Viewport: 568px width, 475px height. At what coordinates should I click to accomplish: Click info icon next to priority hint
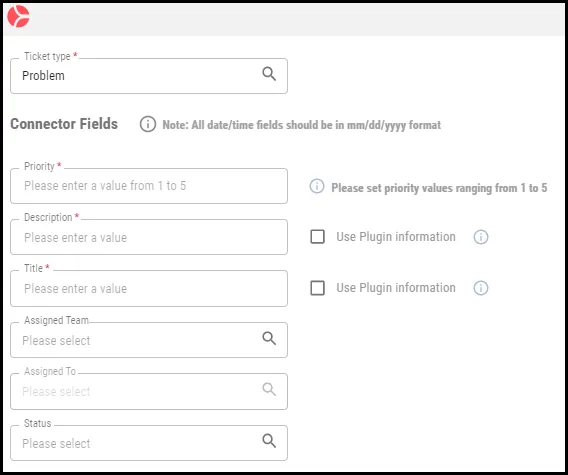[317, 187]
